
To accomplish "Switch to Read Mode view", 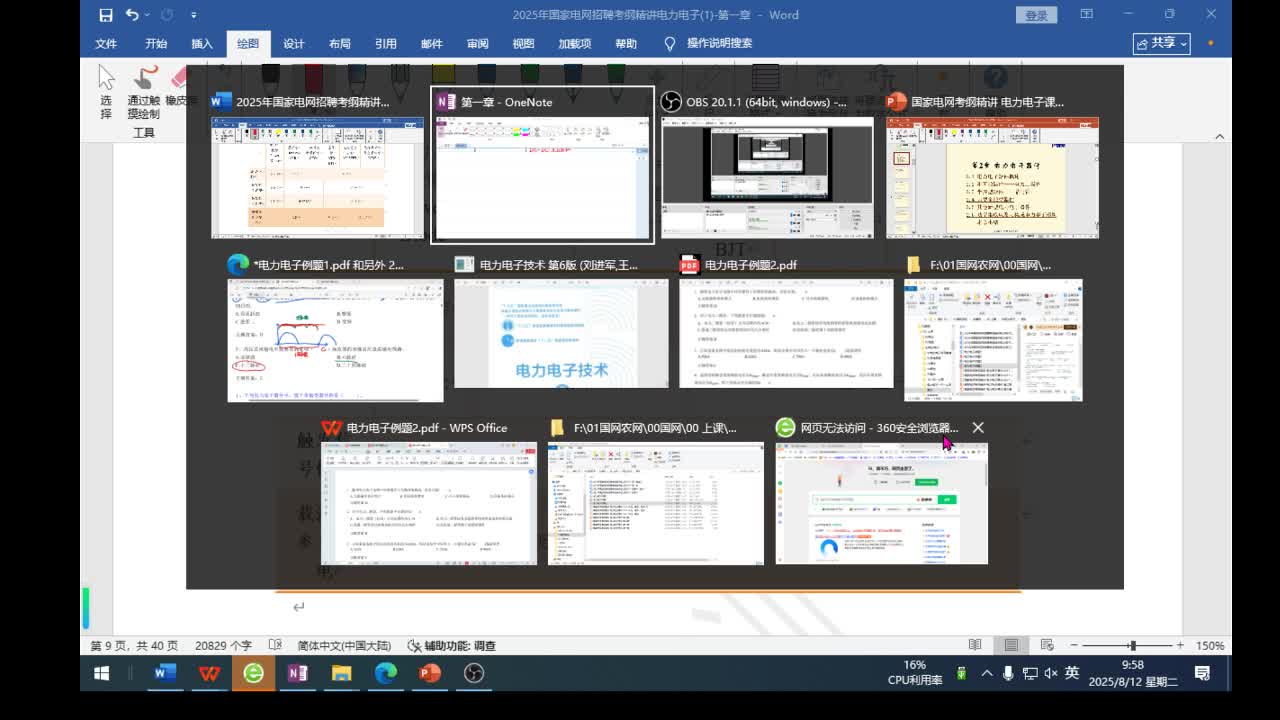I will pos(975,645).
